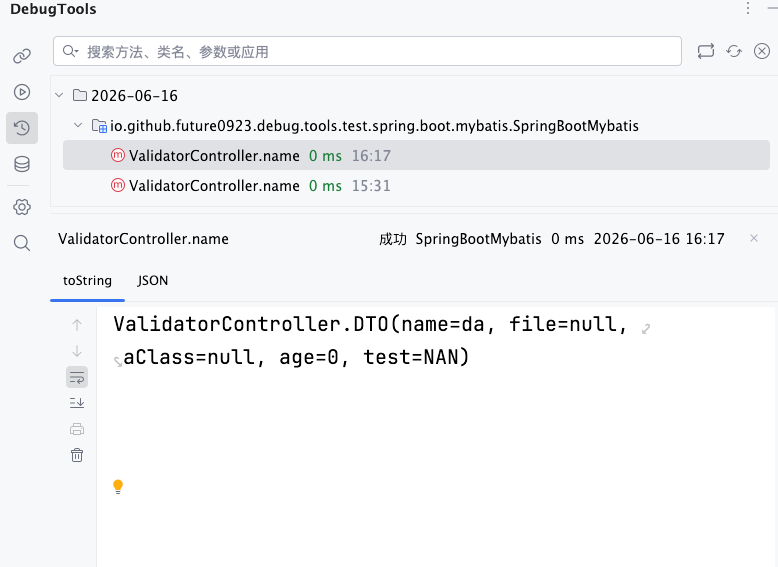Click the 成功 status label
Image resolution: width=778 pixels, height=567 pixels.
pos(392,239)
